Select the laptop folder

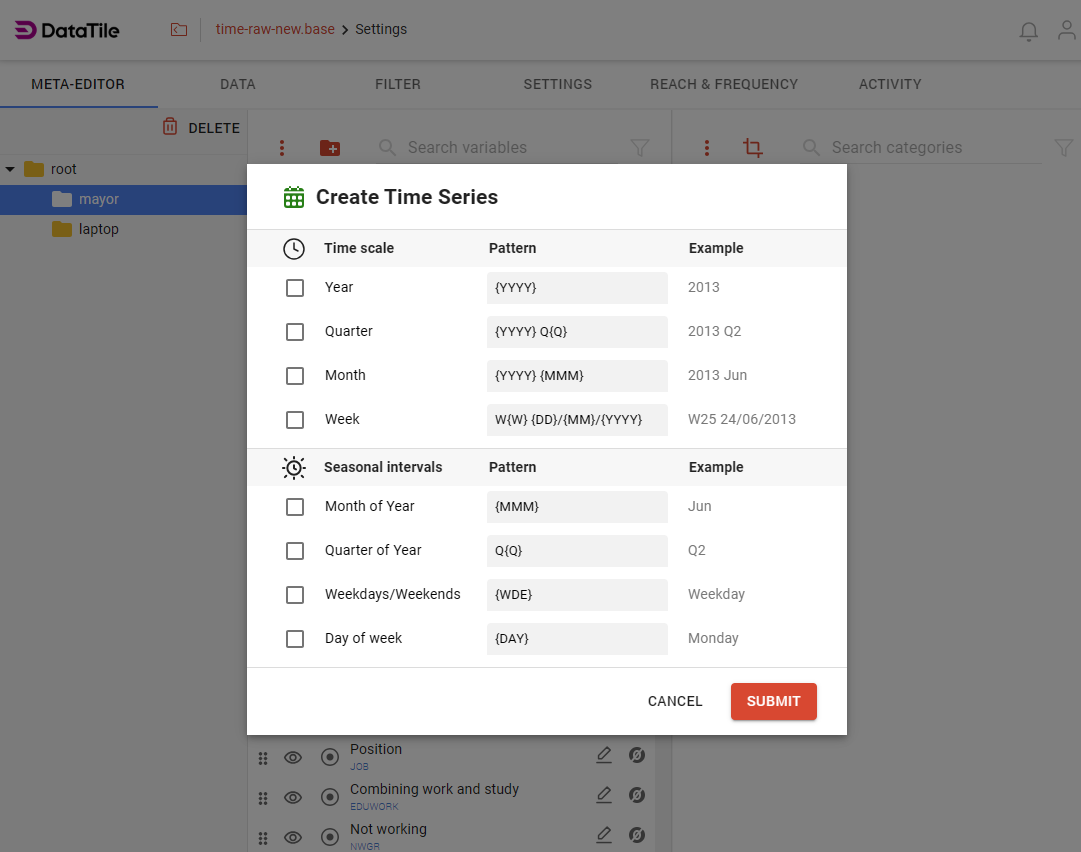(98, 229)
